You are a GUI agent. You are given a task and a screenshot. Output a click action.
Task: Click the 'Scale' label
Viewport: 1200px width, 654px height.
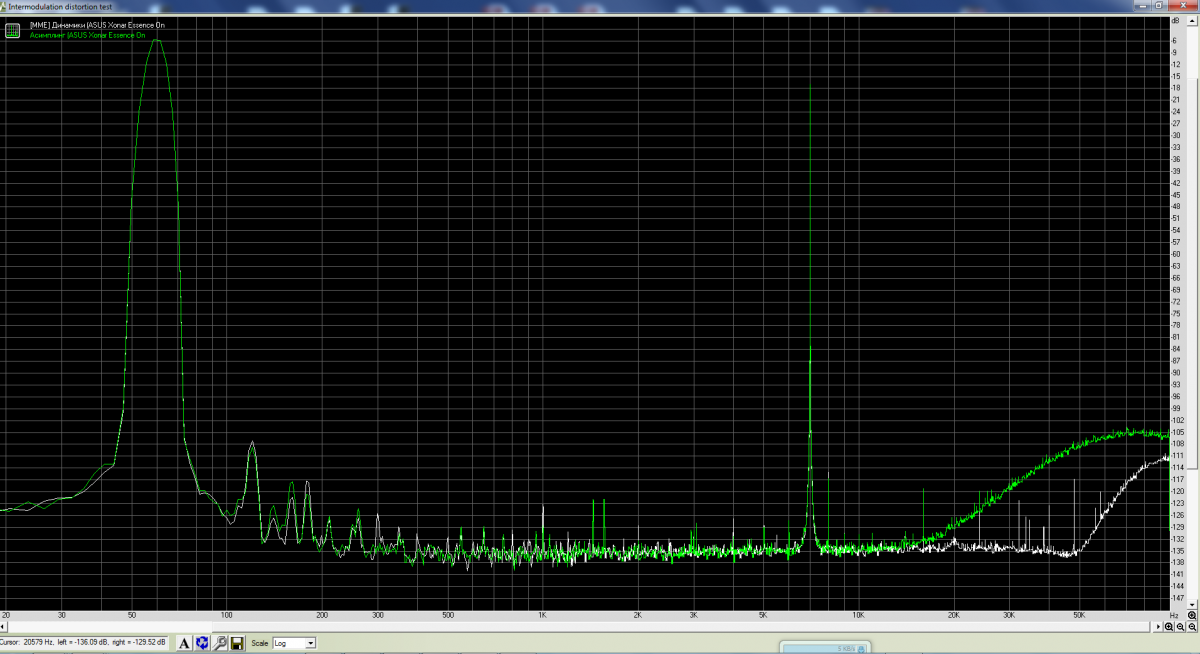(260, 643)
